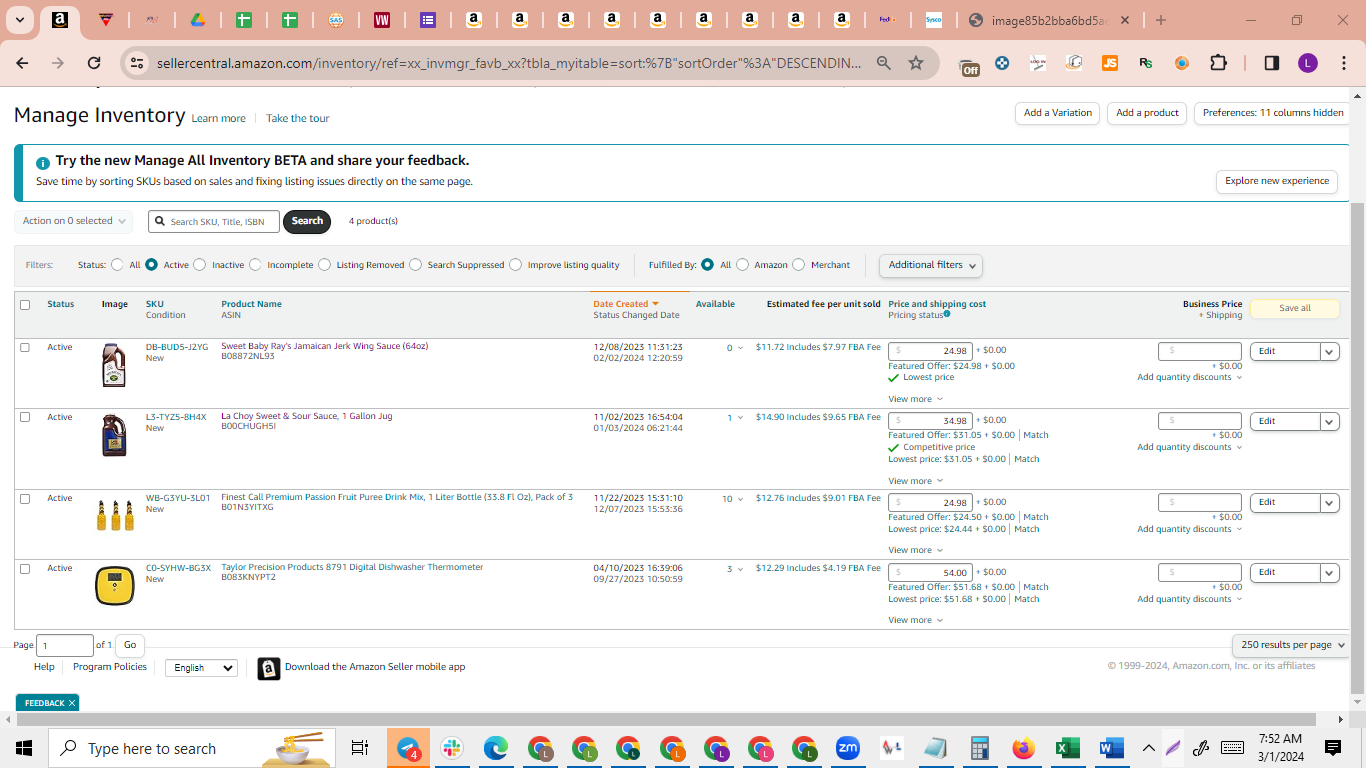
Task: Select the Search Suppressed status filter
Action: [416, 265]
